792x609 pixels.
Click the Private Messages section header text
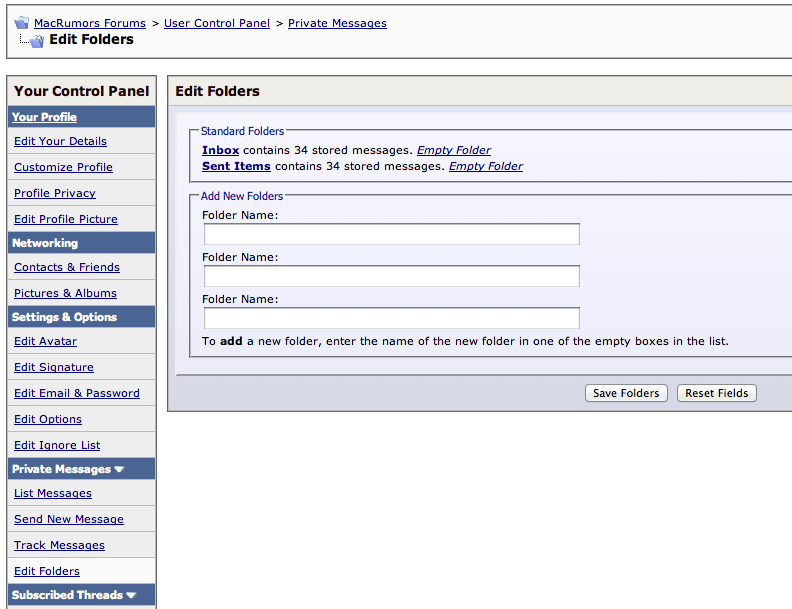[61, 469]
